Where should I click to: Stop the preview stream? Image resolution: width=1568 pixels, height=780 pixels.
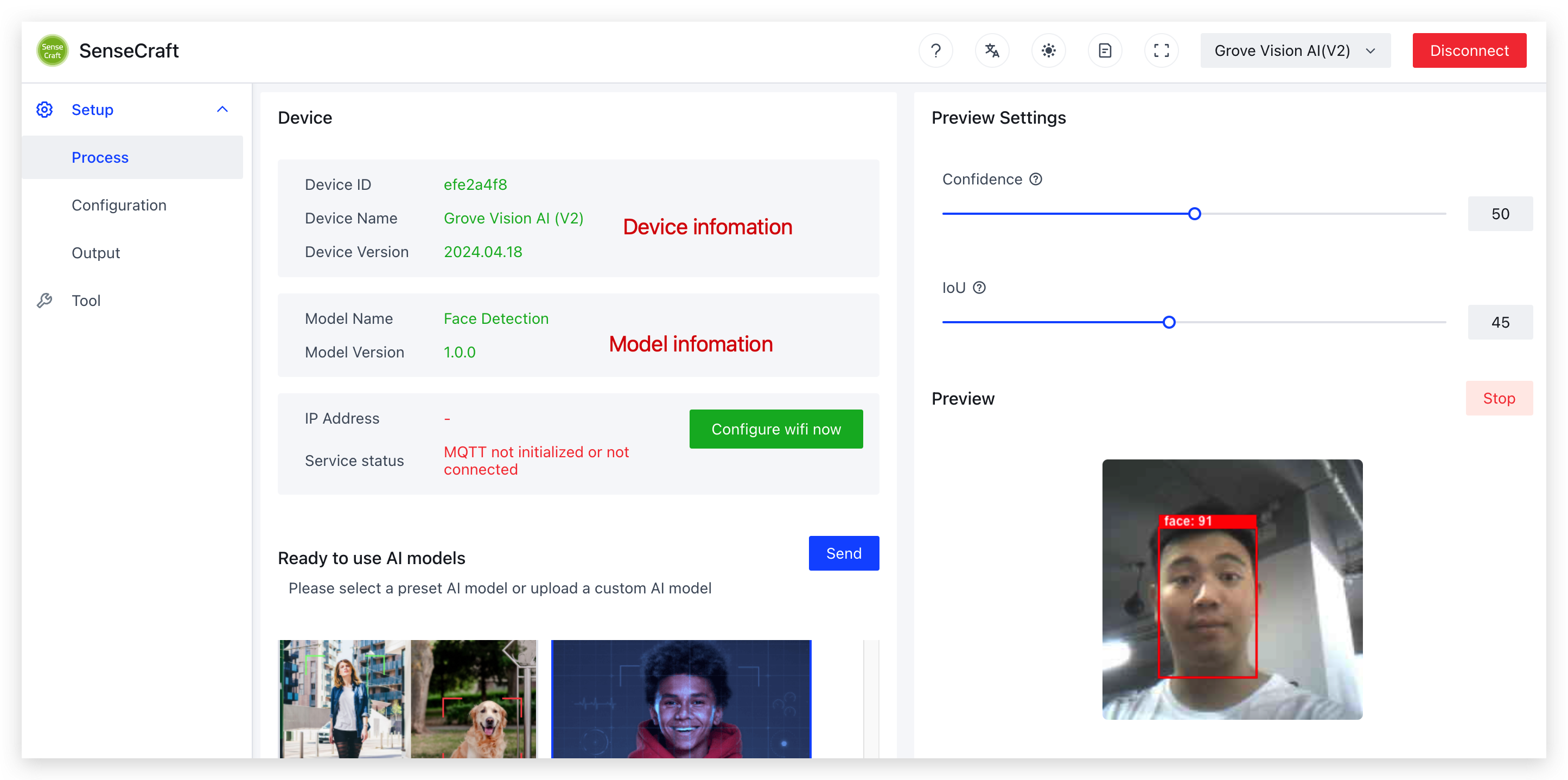point(1499,398)
